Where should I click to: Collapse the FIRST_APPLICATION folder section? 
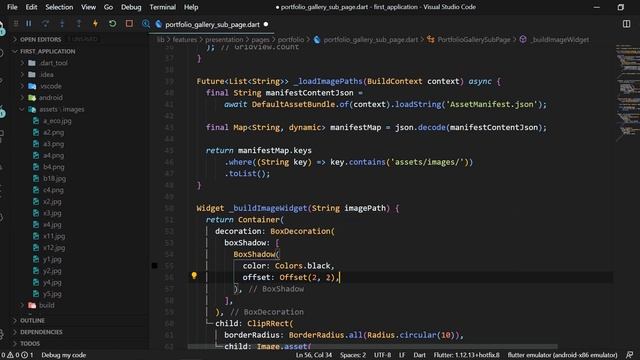(x=48, y=51)
